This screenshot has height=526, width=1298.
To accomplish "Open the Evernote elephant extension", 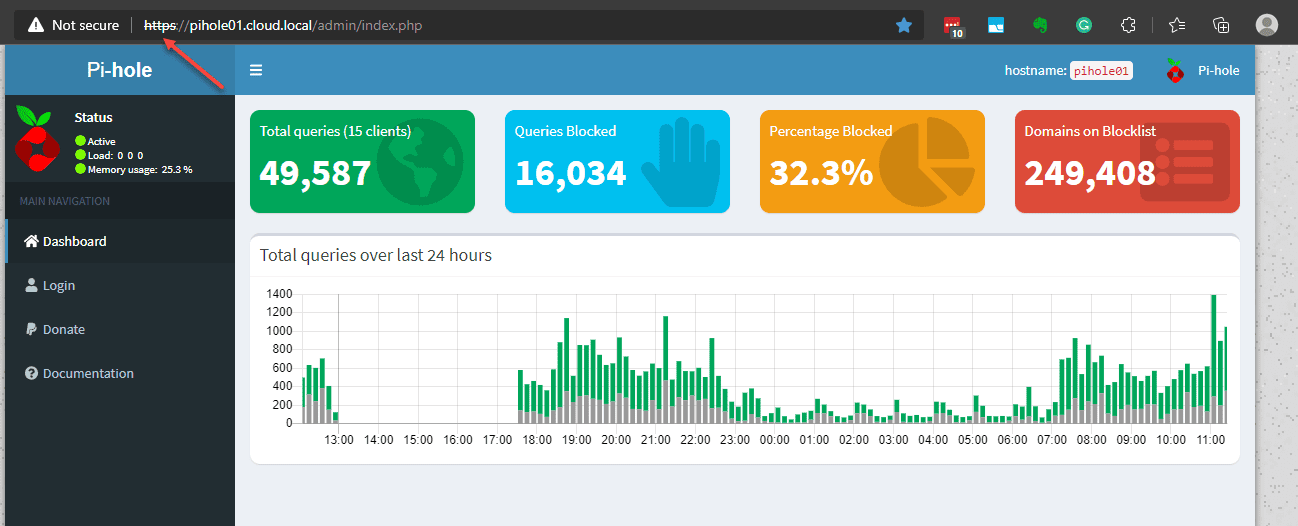I will pos(1040,25).
